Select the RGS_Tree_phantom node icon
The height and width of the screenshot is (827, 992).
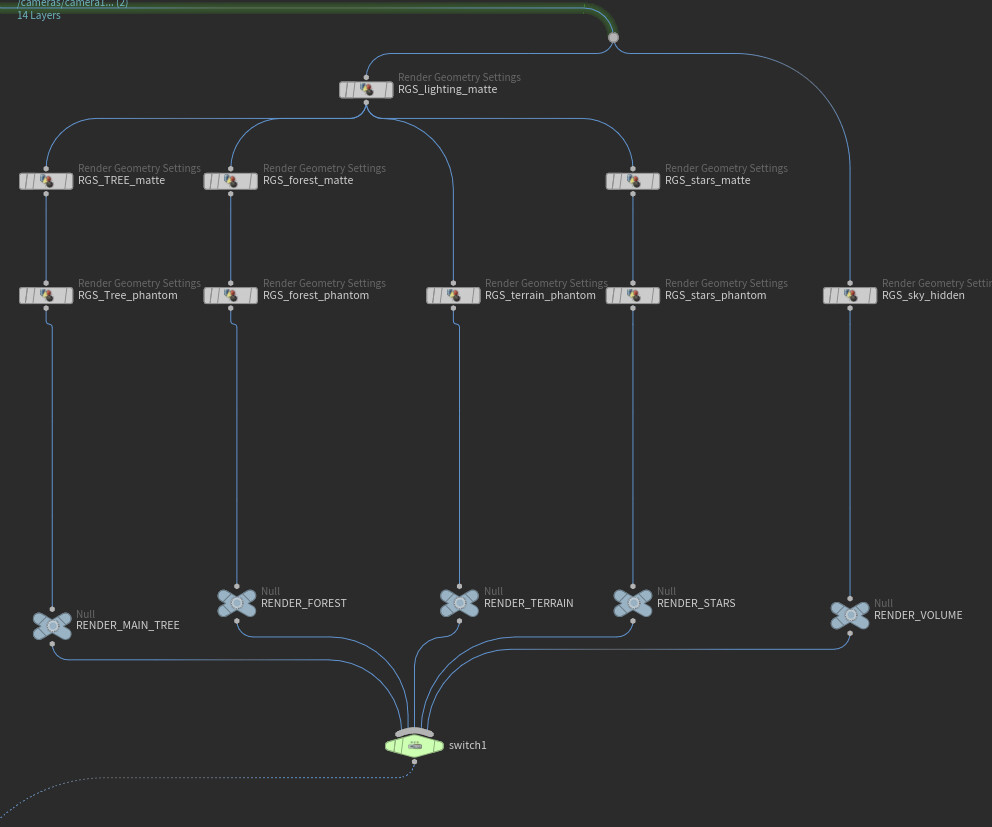46,295
